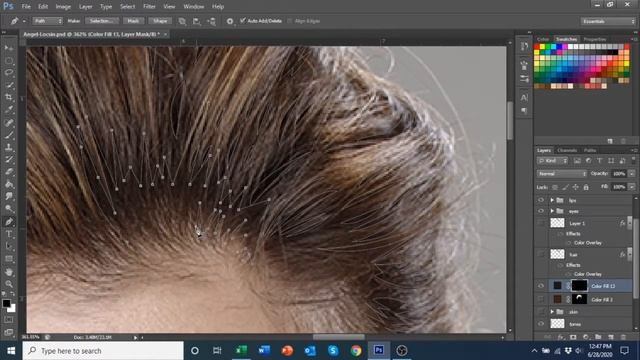This screenshot has width=640, height=360.
Task: Show the Color Fill 3 layer
Action: 541,299
